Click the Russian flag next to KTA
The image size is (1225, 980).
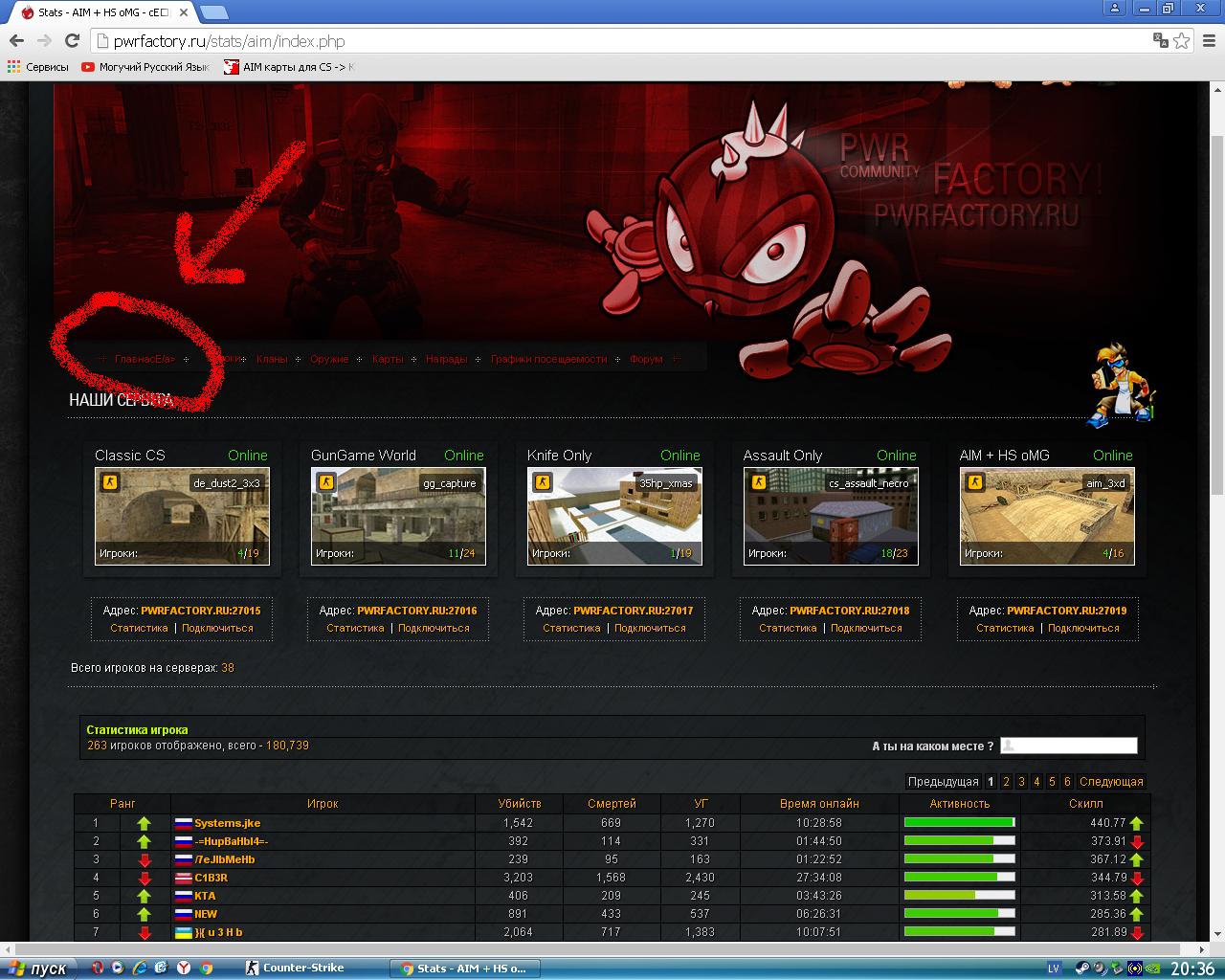tap(184, 896)
